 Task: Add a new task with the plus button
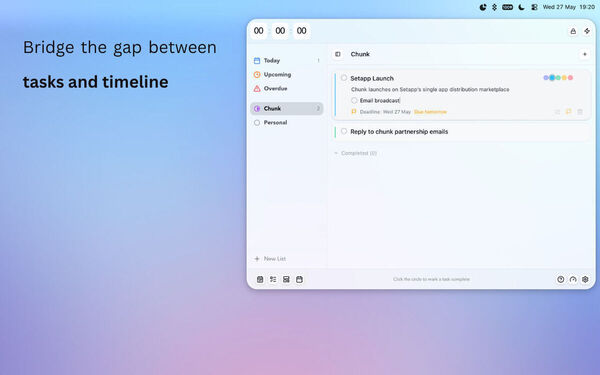coord(585,54)
